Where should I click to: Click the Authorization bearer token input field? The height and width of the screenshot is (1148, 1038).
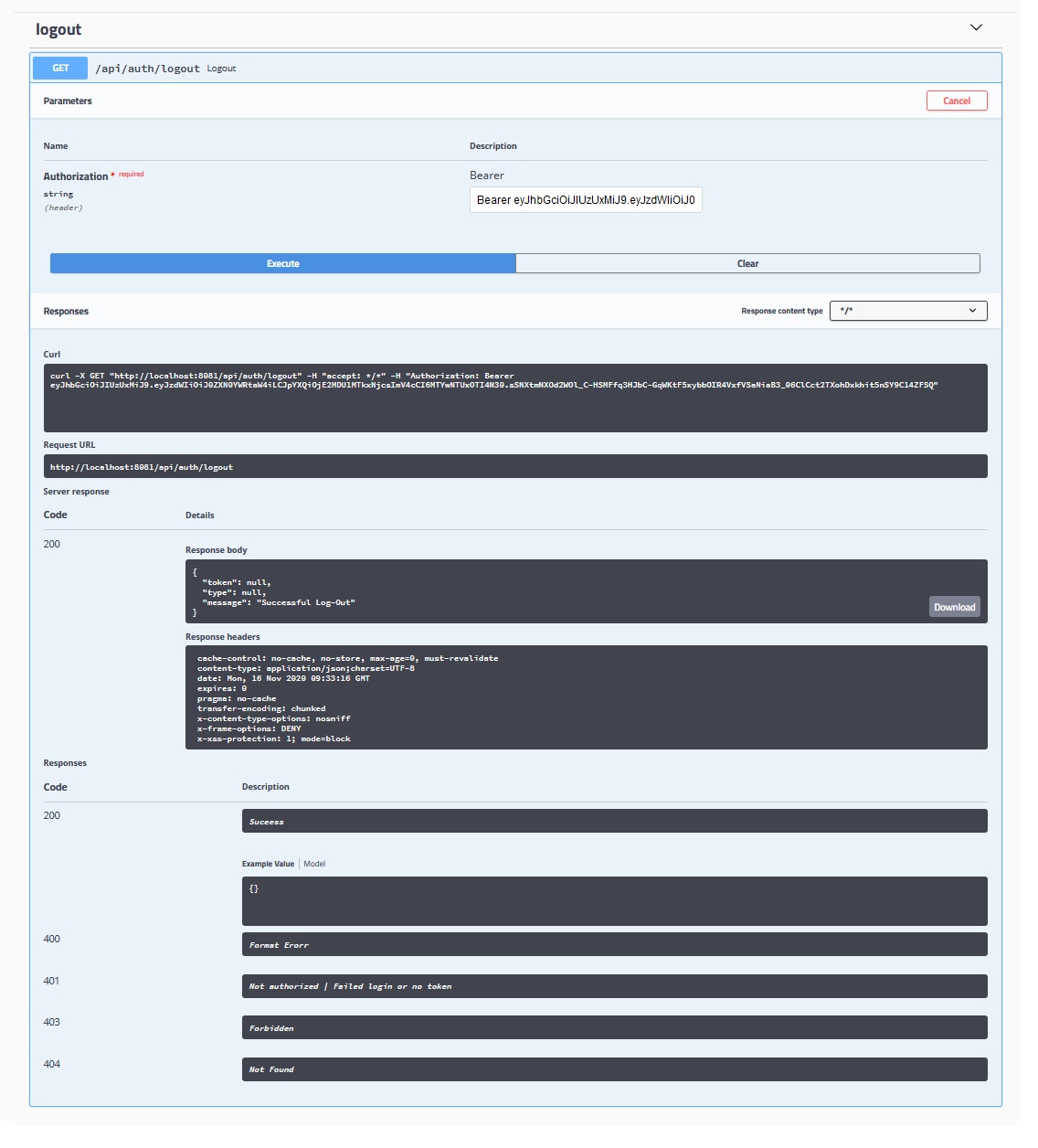585,199
